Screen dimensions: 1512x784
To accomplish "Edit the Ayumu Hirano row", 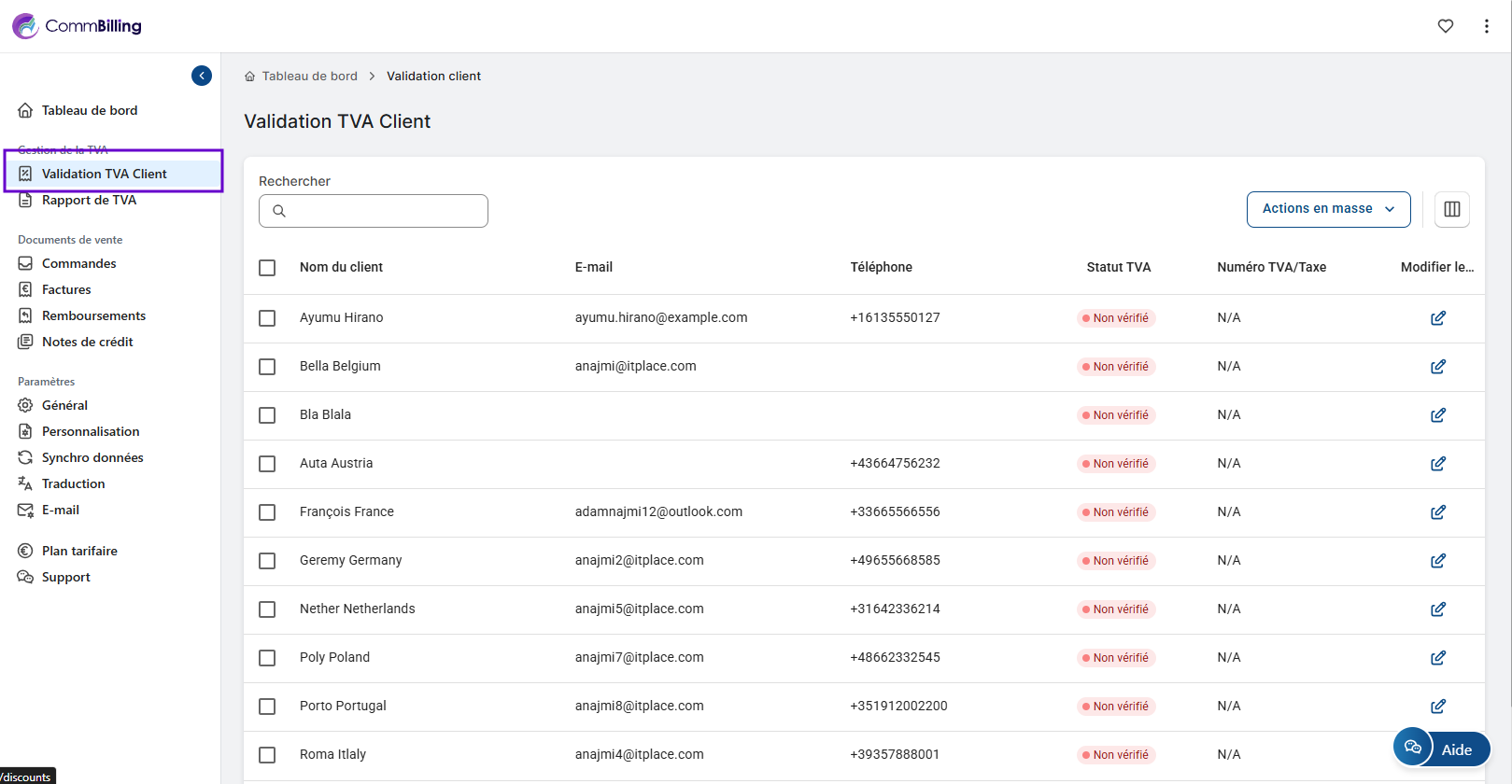I will click(1437, 318).
